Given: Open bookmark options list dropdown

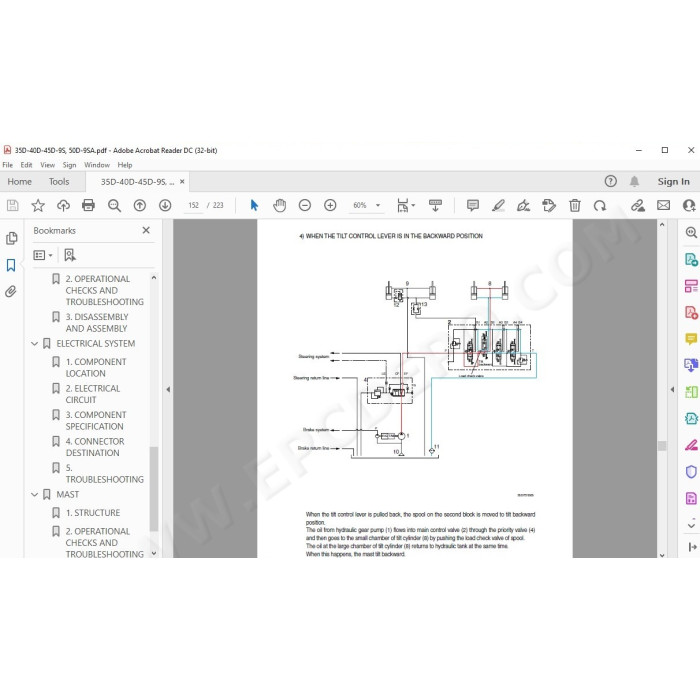Looking at the screenshot, I should click(x=43, y=255).
